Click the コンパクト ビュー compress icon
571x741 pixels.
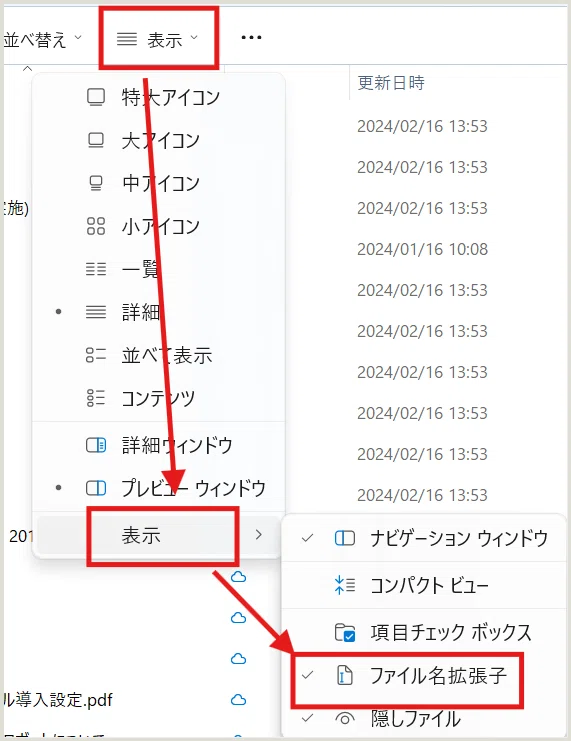(x=345, y=585)
